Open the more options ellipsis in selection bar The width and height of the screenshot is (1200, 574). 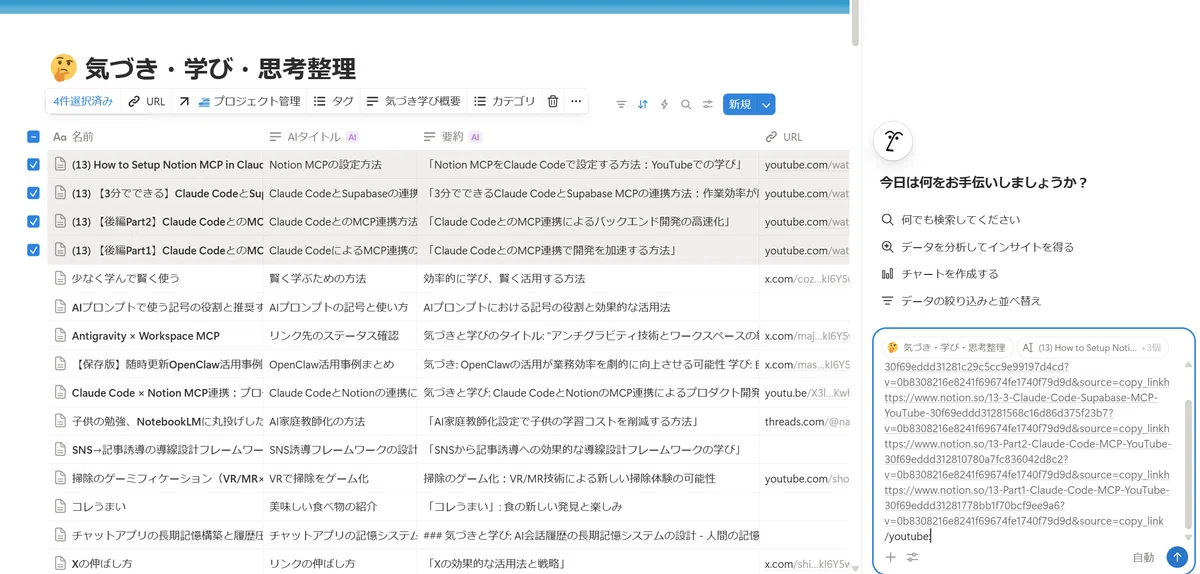click(576, 101)
